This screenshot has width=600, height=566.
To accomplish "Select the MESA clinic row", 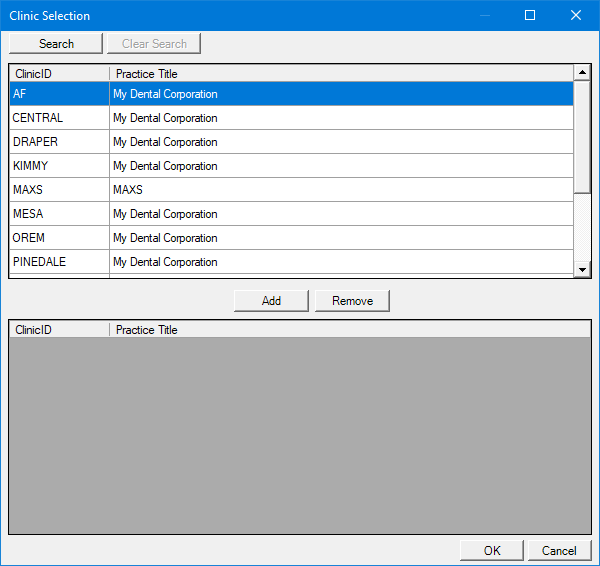I will (290, 214).
